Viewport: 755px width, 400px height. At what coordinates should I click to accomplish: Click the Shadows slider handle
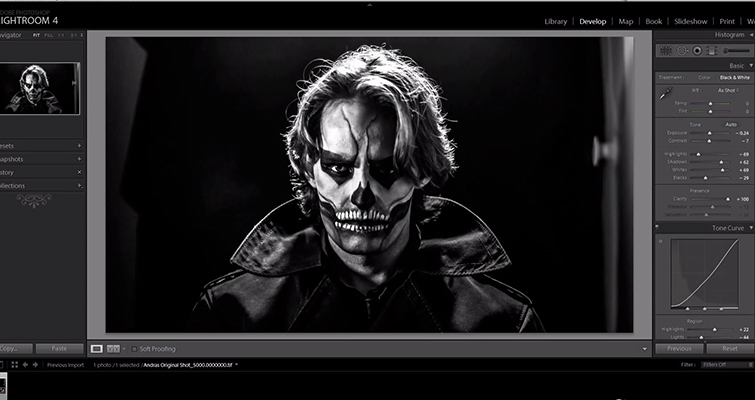(x=721, y=162)
